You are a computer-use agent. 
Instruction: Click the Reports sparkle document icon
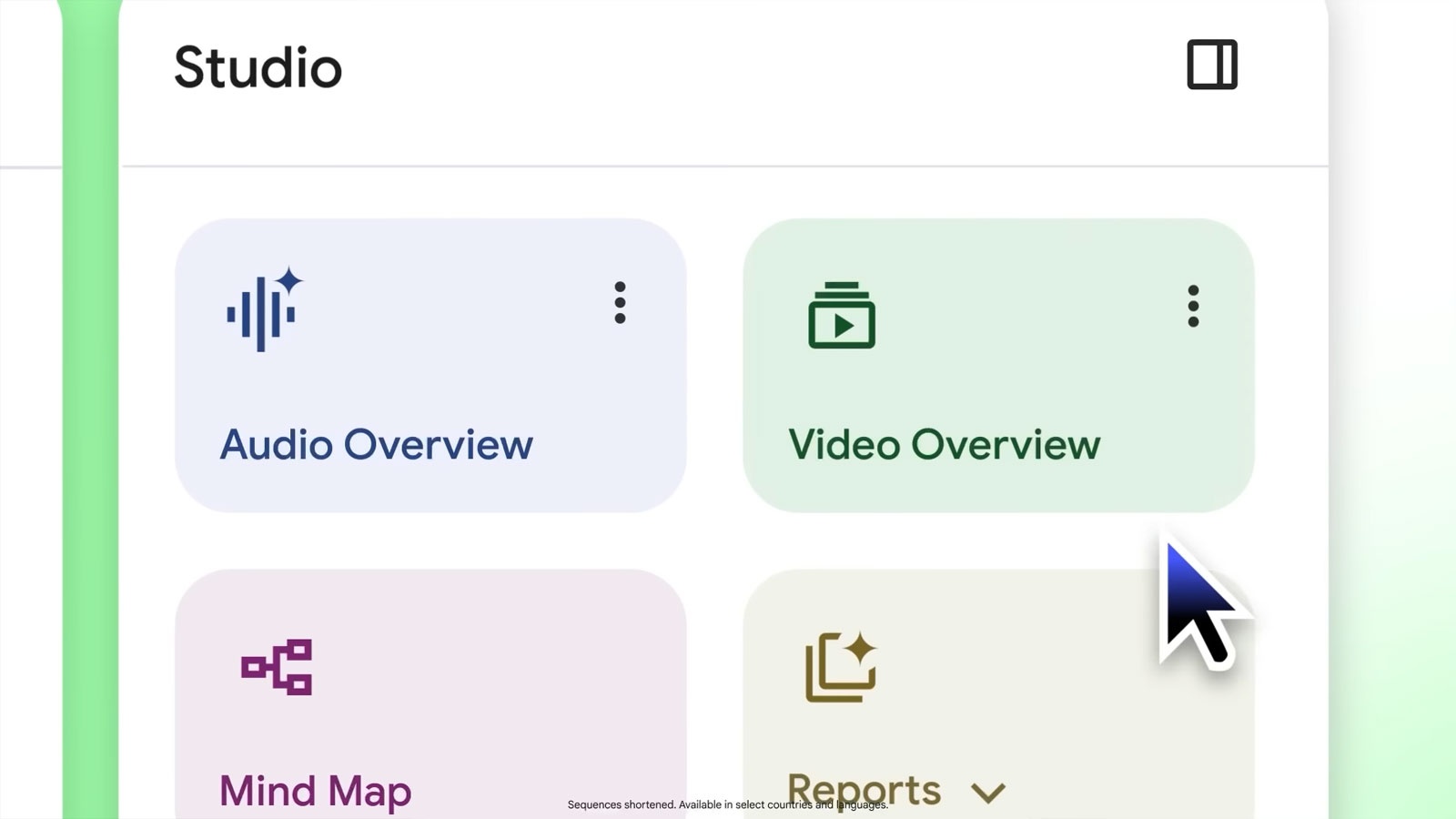[841, 667]
